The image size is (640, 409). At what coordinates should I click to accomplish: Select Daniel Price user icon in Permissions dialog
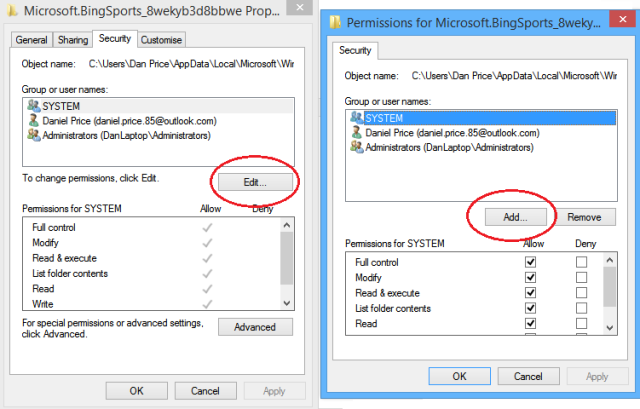356,132
